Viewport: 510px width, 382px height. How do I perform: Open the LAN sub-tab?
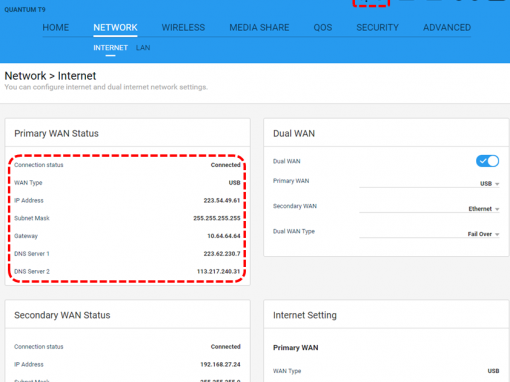click(x=143, y=48)
